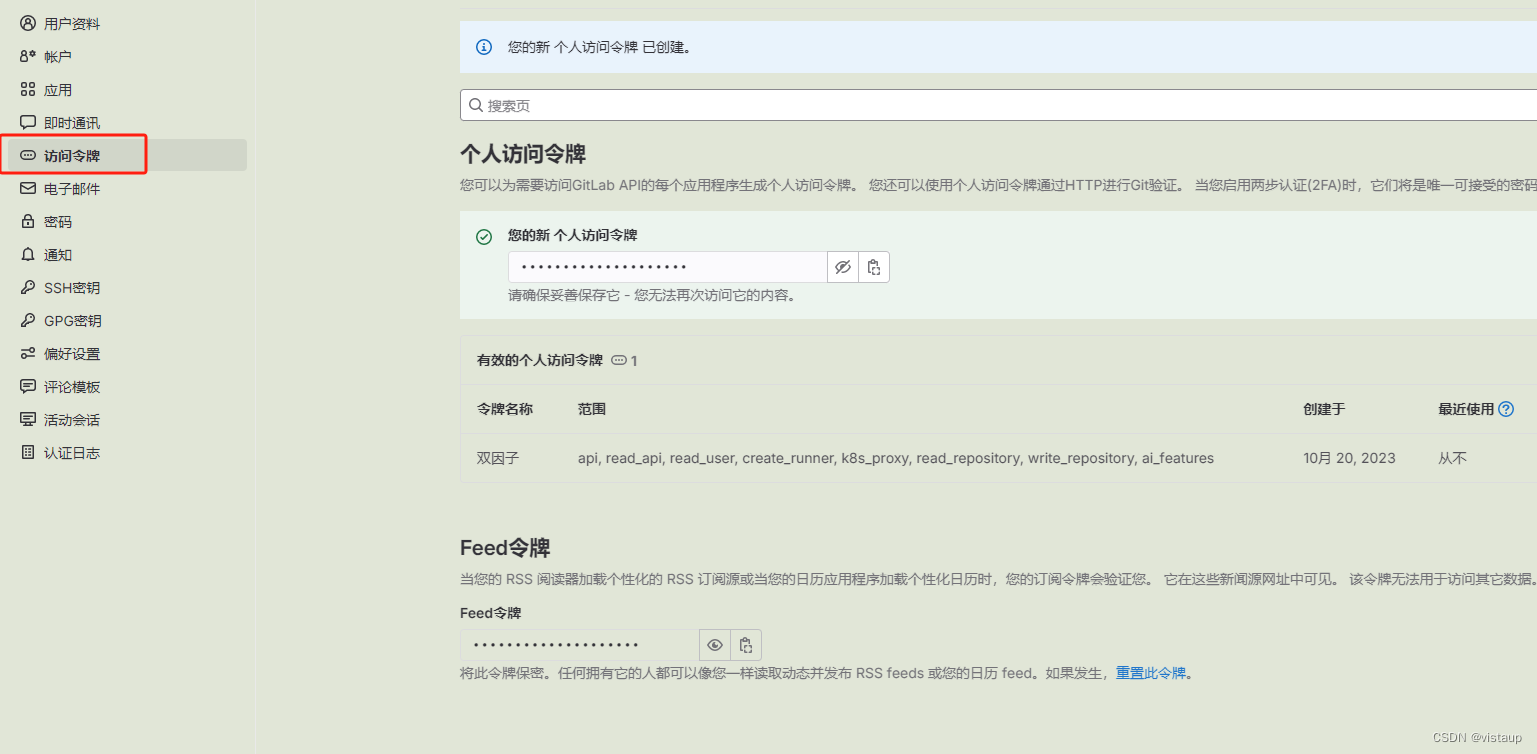Click the 密码 lock icon in the sidebar
The image size is (1537, 754).
pos(28,221)
